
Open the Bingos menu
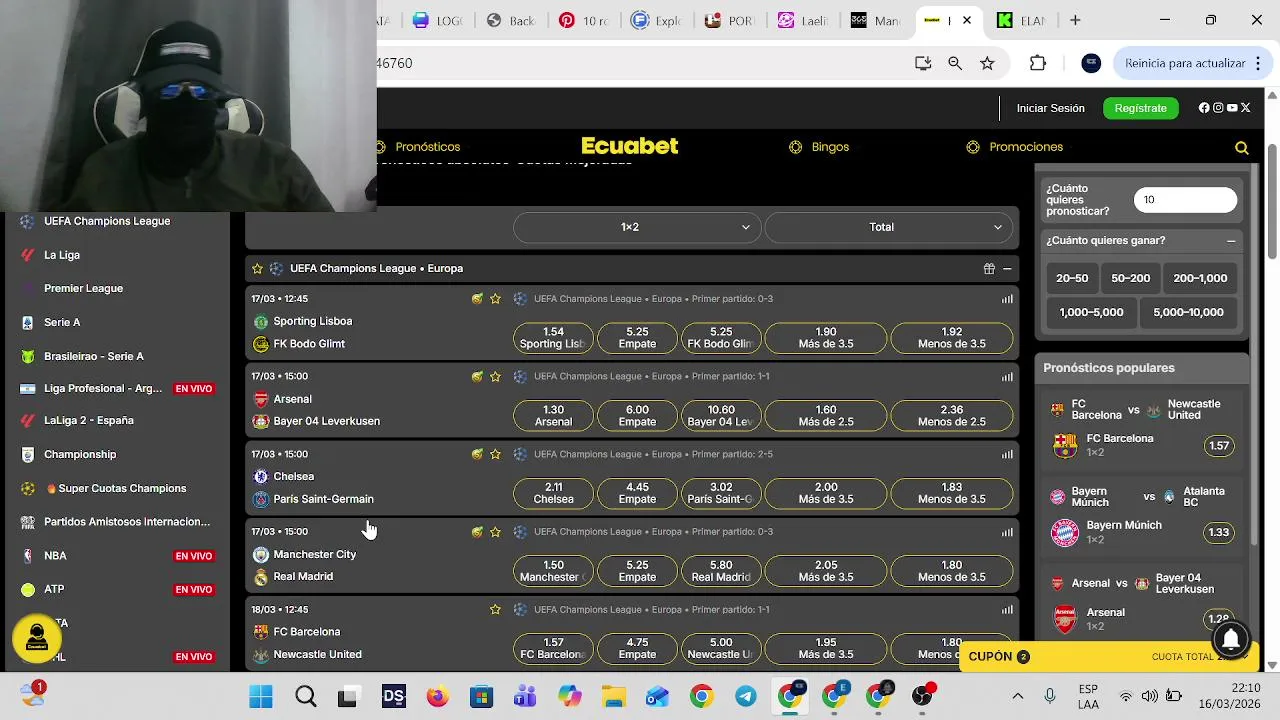[819, 147]
